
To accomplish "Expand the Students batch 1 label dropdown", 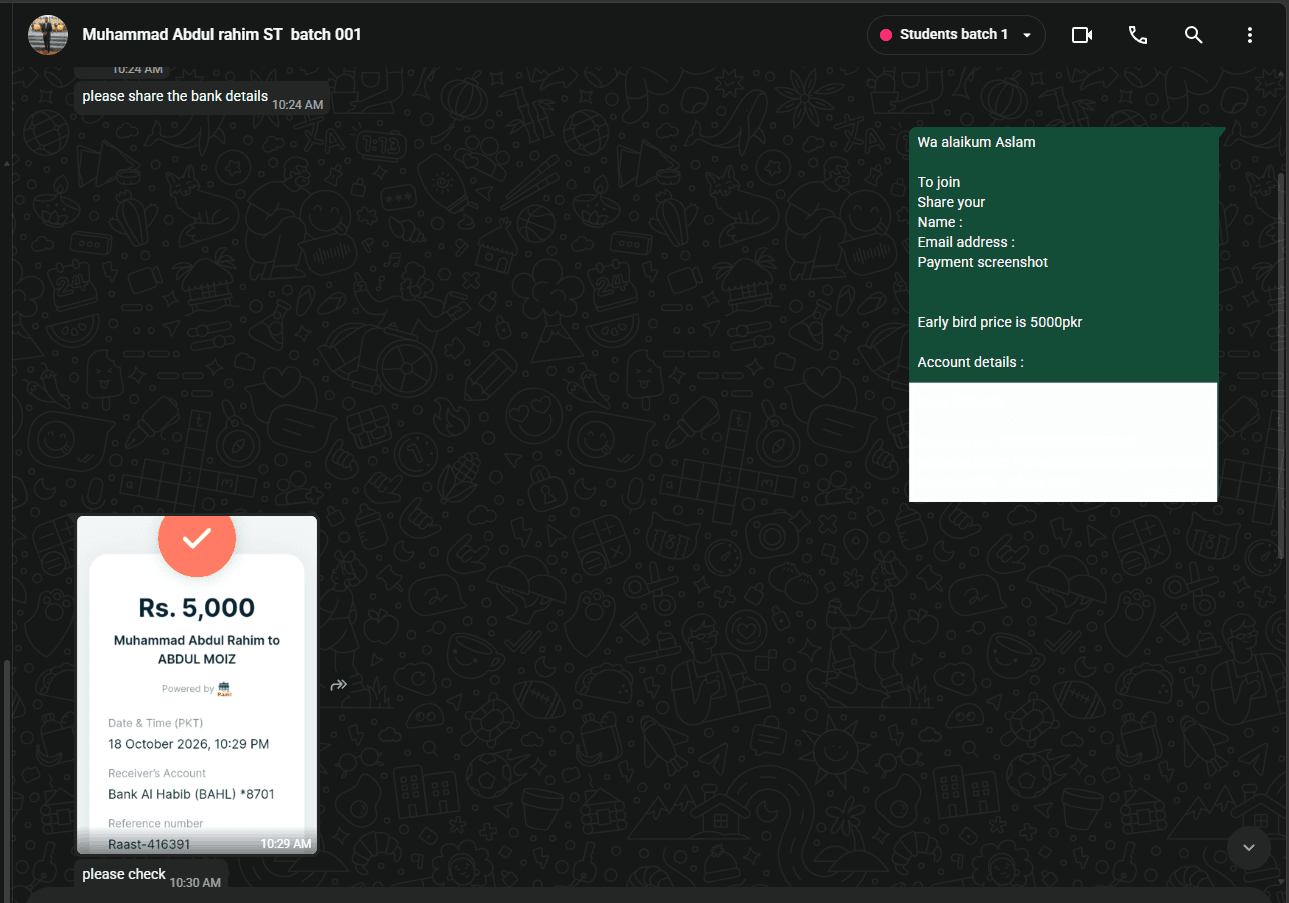I will tap(956, 35).
